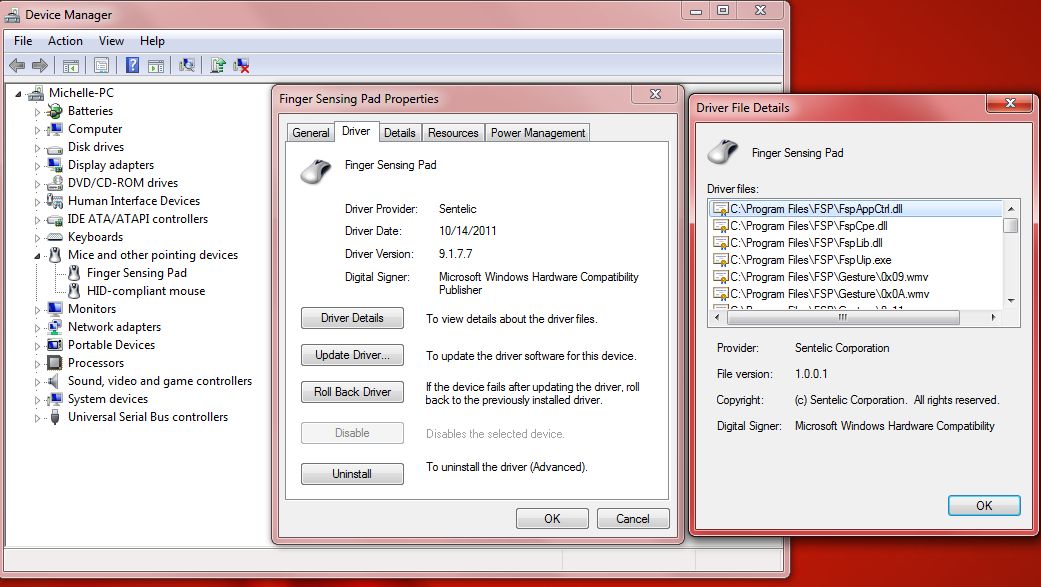Switch to the Details tab
1041x587 pixels.
400,133
